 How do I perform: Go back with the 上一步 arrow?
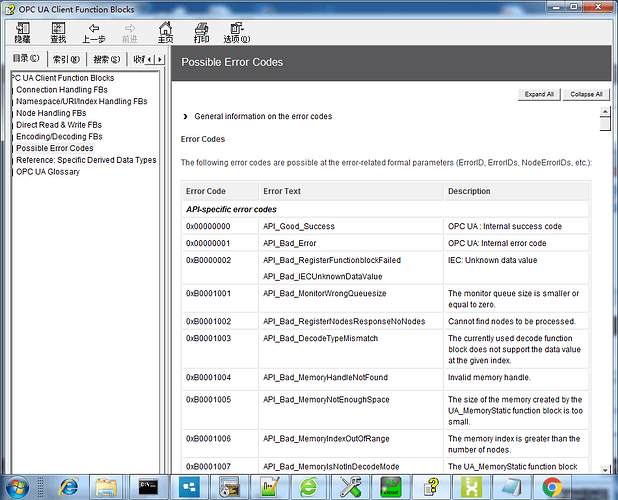(x=94, y=33)
